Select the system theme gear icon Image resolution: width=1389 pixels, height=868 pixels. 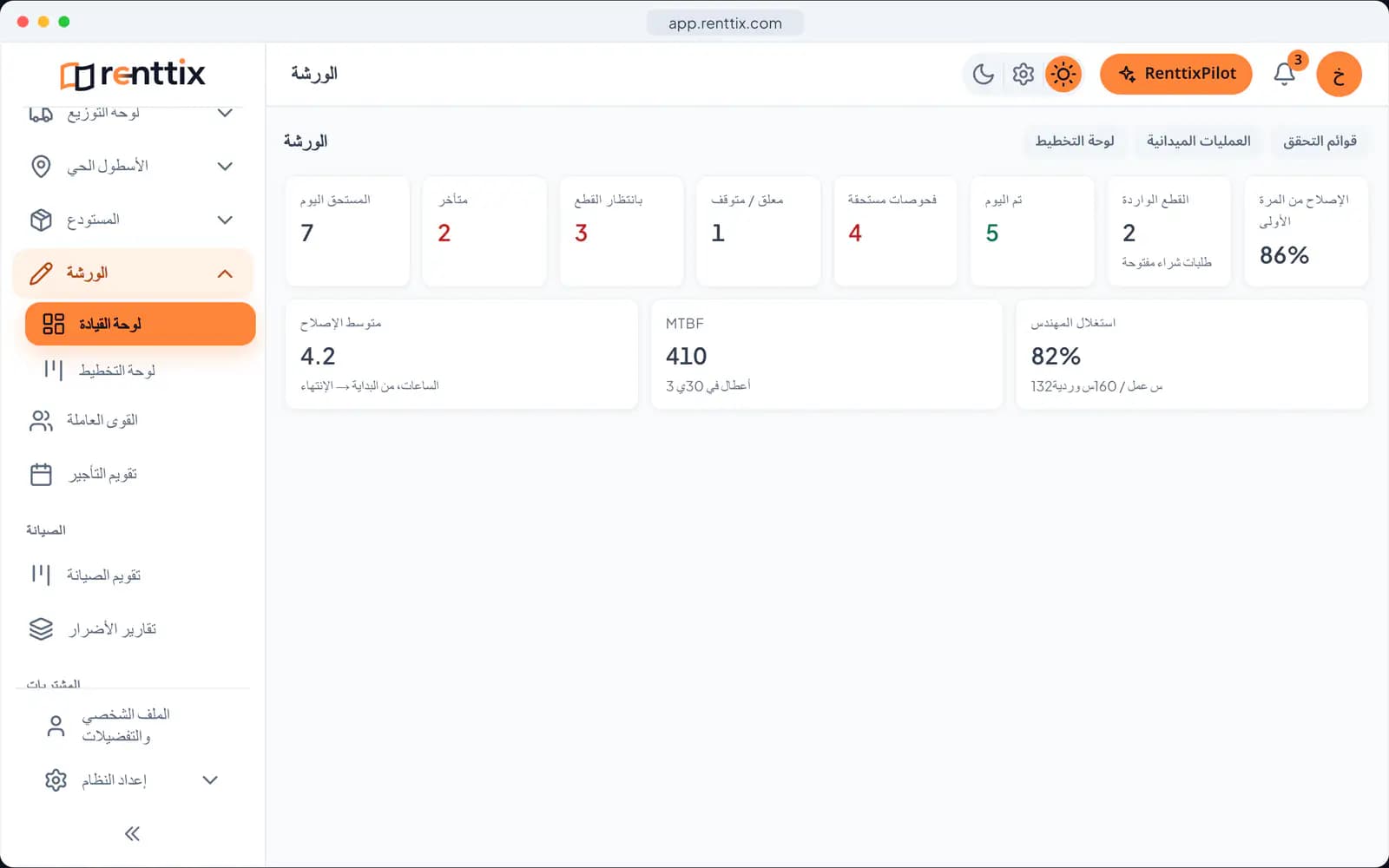pyautogui.click(x=1023, y=74)
